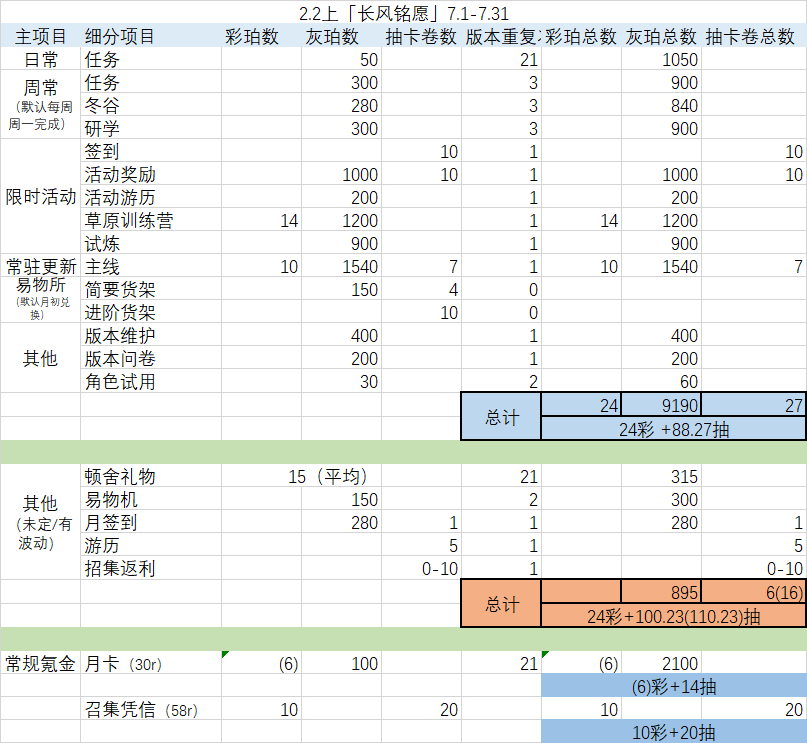Select the '签到' row label
Image resolution: width=807 pixels, height=743 pixels.
tap(151, 151)
